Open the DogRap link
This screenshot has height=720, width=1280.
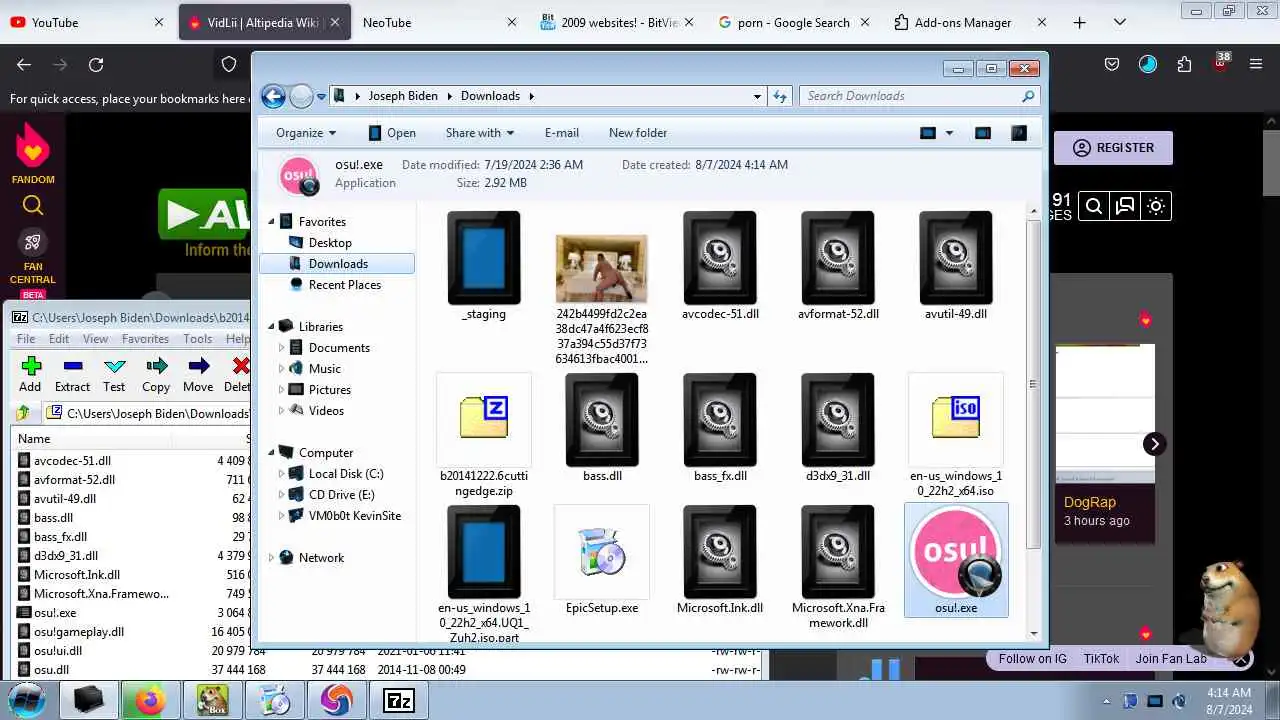pyautogui.click(x=1090, y=502)
